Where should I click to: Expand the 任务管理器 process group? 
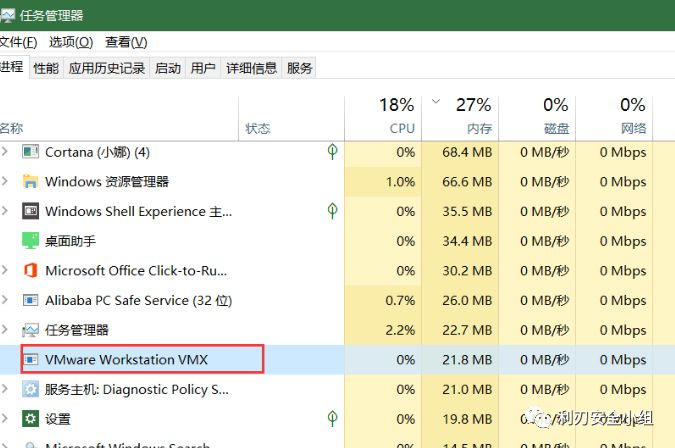pos(5,330)
